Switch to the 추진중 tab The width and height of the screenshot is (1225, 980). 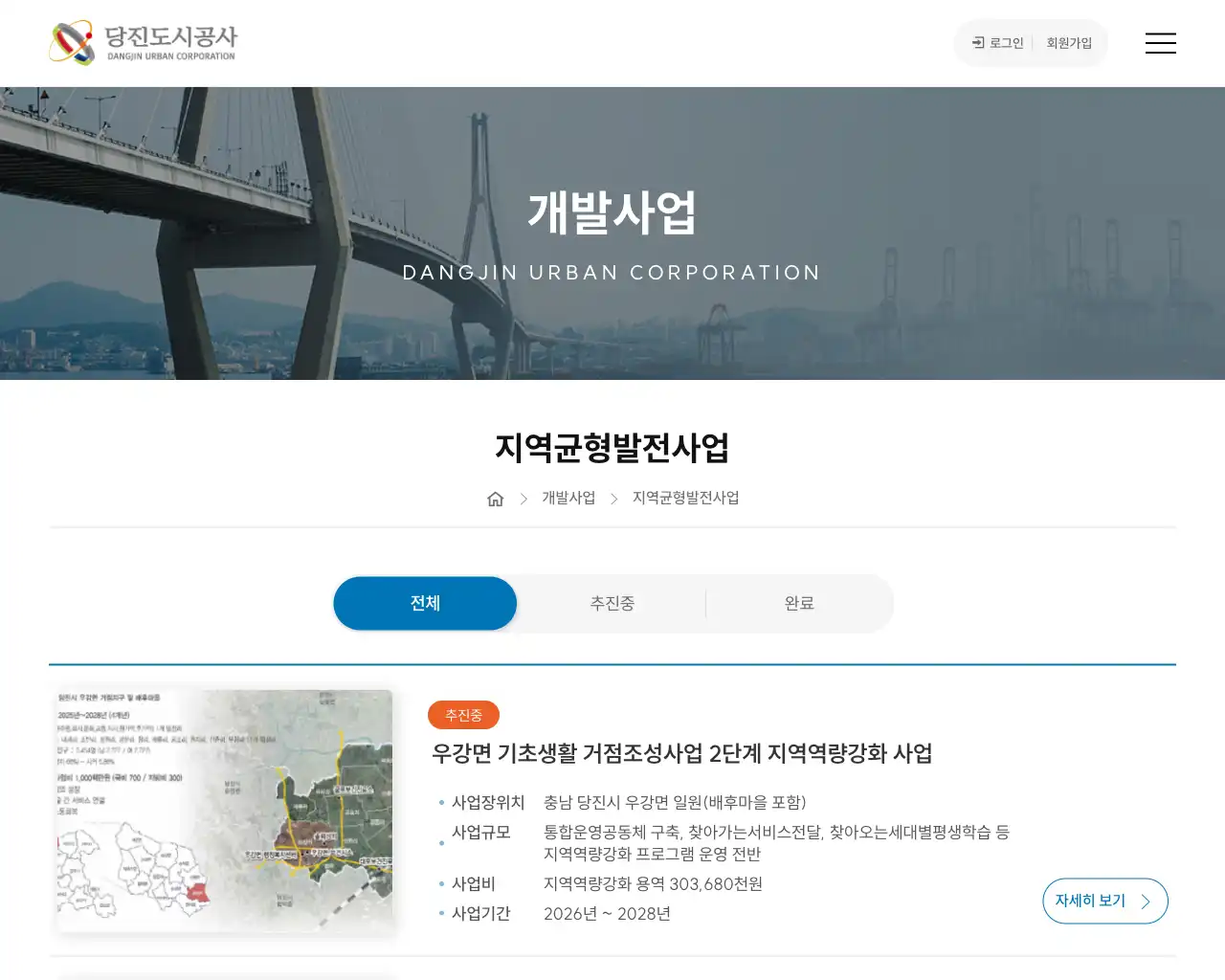tap(612, 603)
